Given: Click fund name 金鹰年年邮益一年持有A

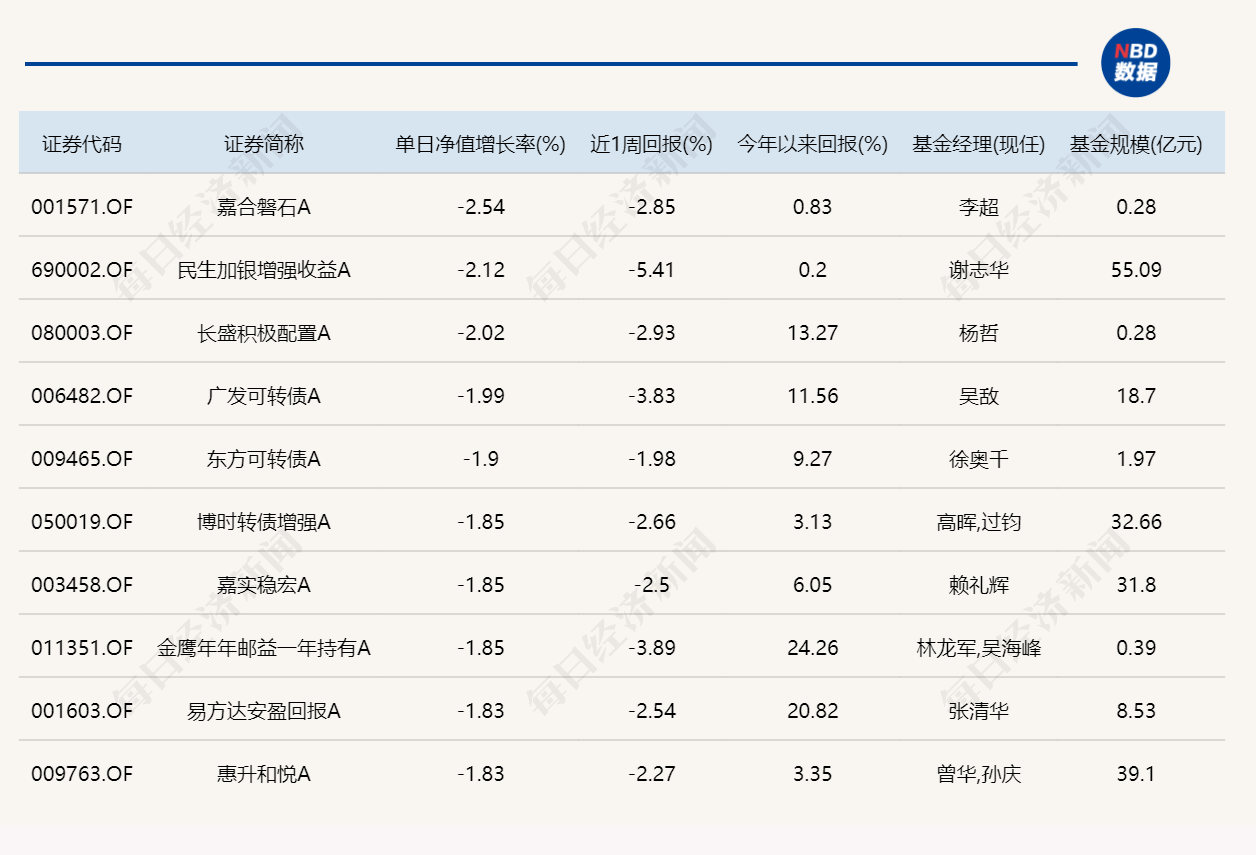Looking at the screenshot, I should pyautogui.click(x=264, y=648).
